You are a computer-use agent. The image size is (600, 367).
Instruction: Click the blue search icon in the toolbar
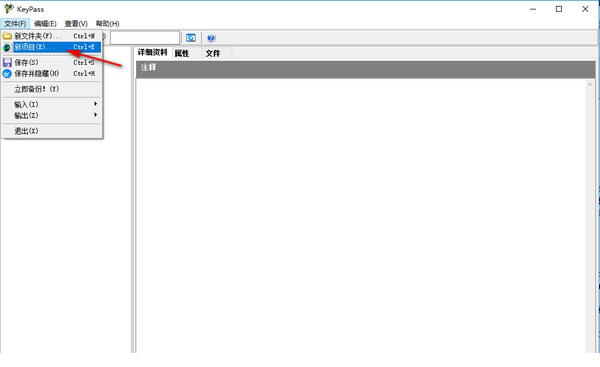pos(191,38)
